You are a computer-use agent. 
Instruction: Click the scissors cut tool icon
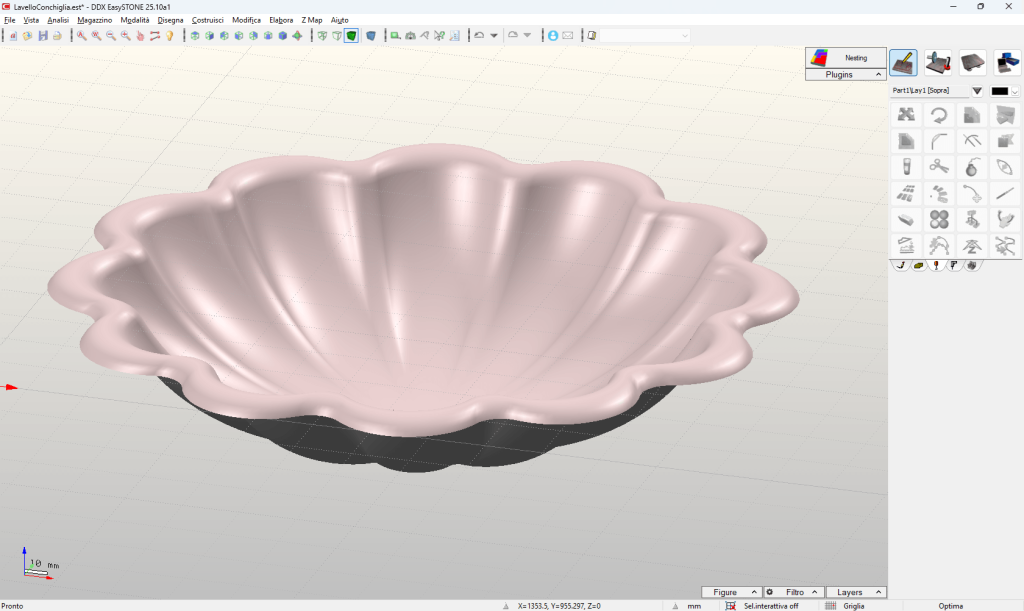coord(939,167)
